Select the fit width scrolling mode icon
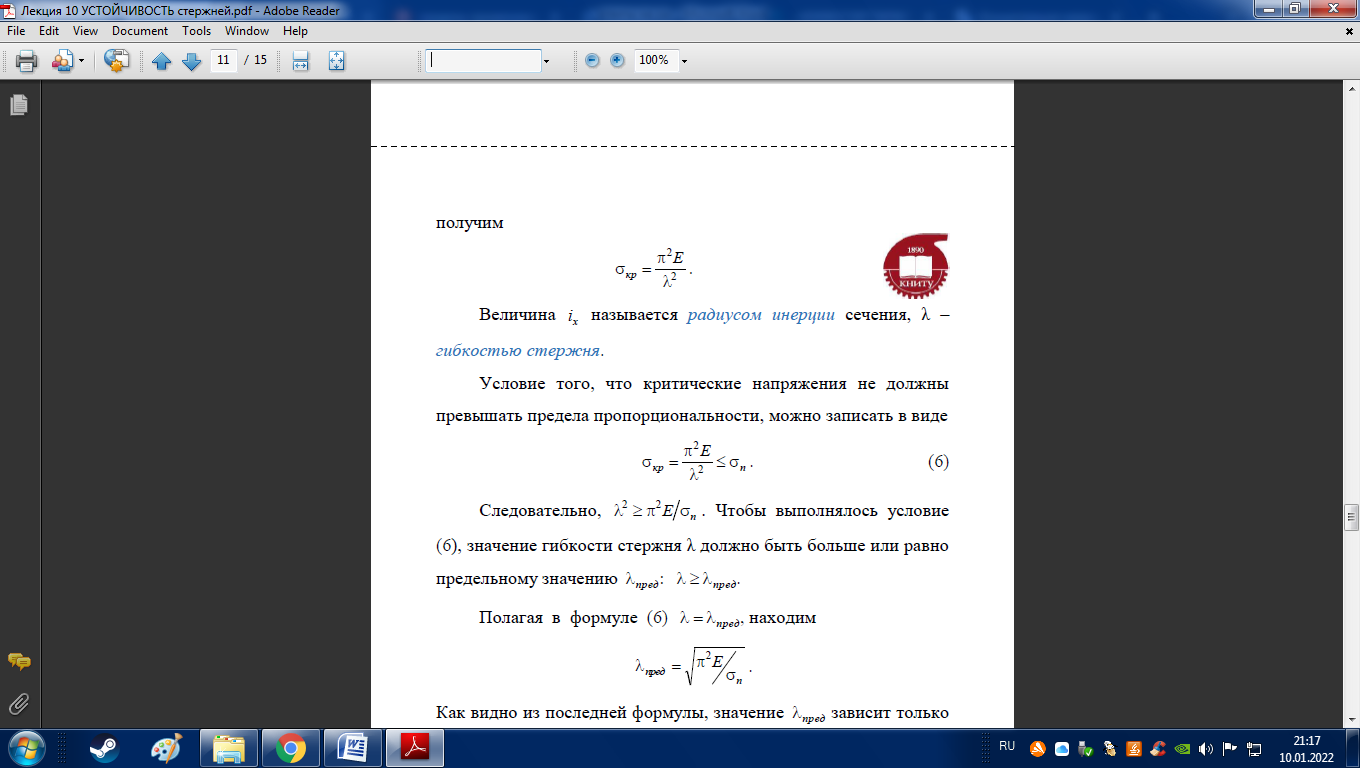 [x=300, y=61]
